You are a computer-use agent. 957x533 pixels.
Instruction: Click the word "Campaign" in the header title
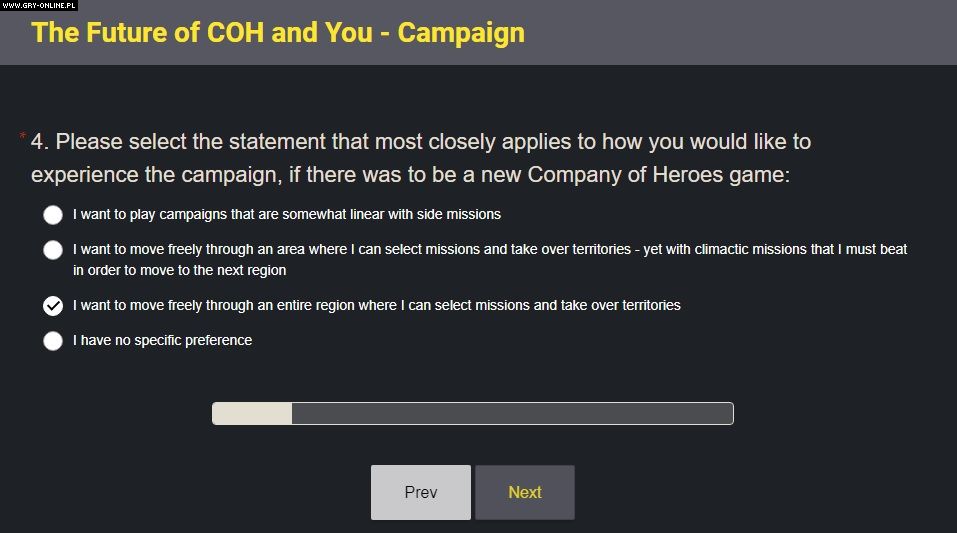tap(461, 32)
